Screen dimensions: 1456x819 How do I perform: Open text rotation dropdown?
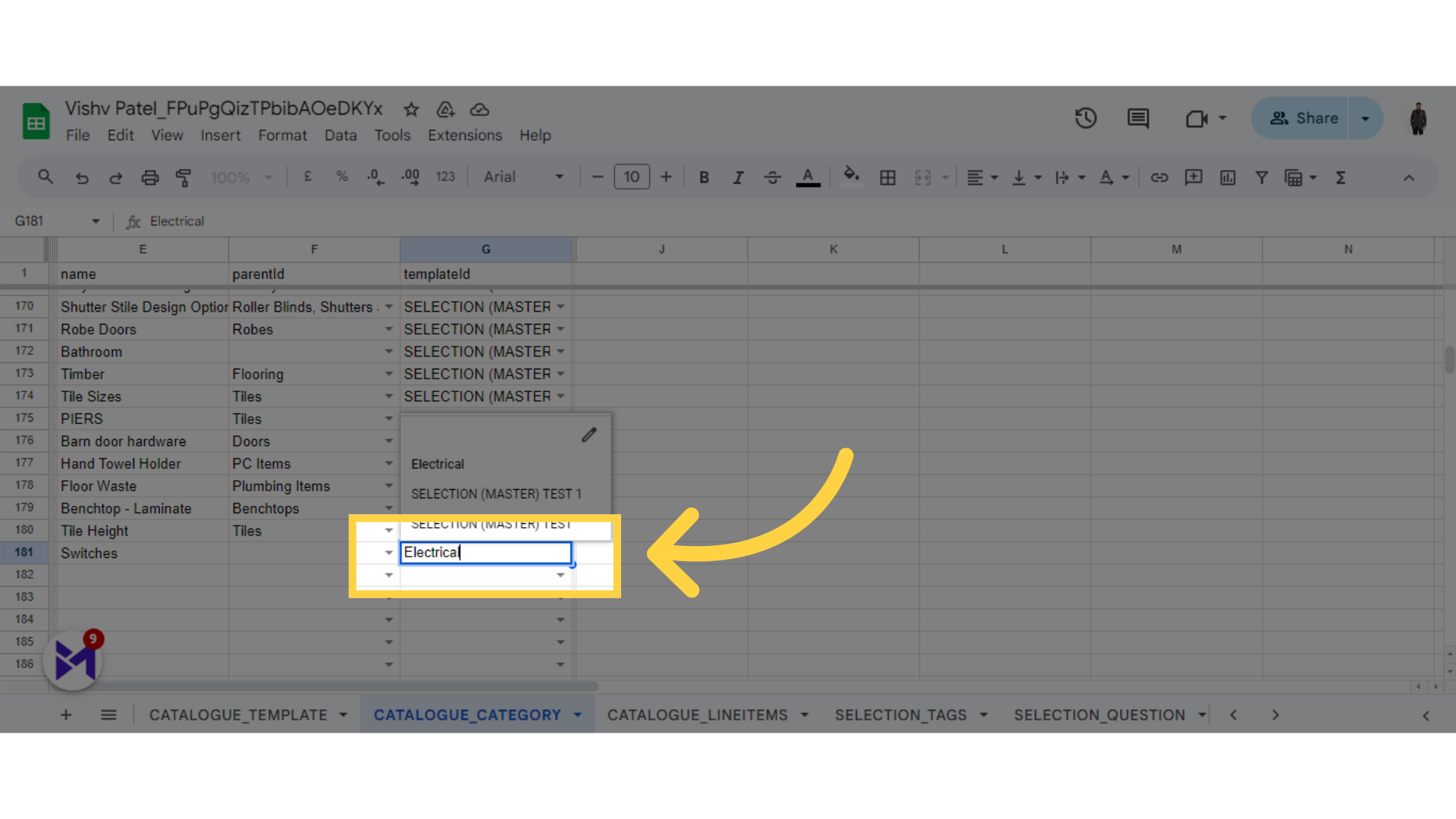click(1114, 177)
